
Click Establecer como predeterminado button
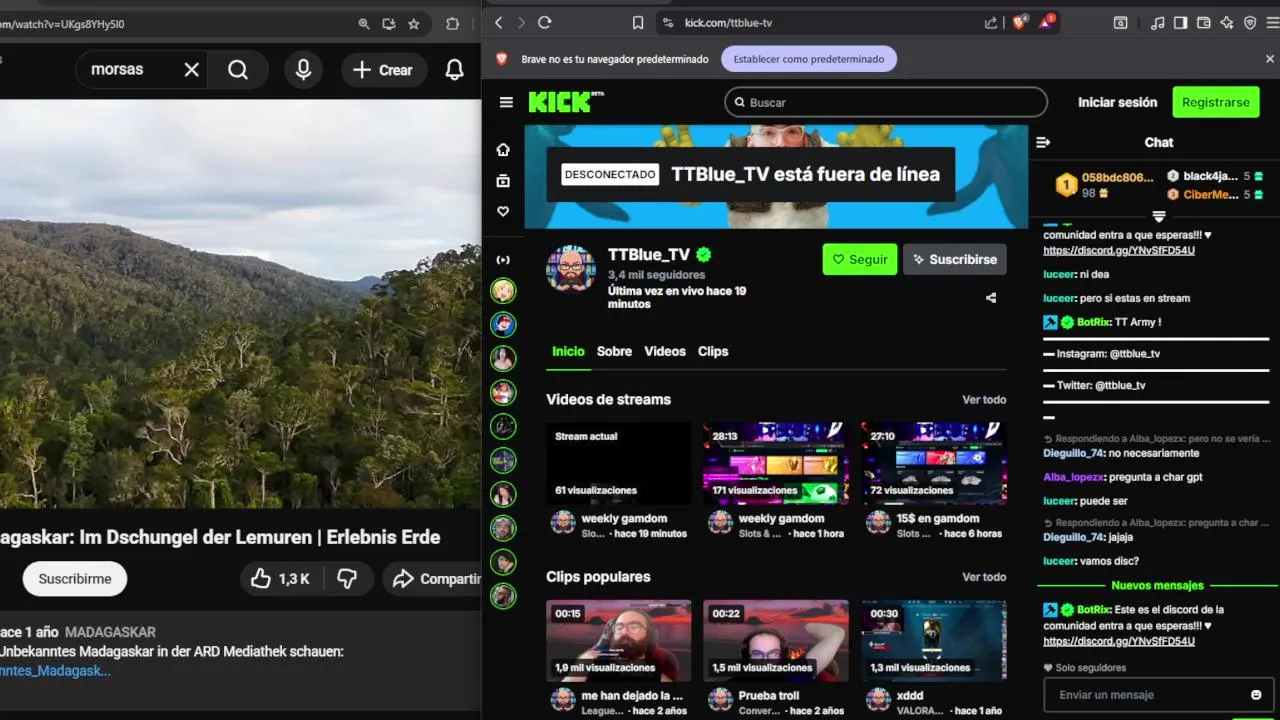tap(809, 59)
